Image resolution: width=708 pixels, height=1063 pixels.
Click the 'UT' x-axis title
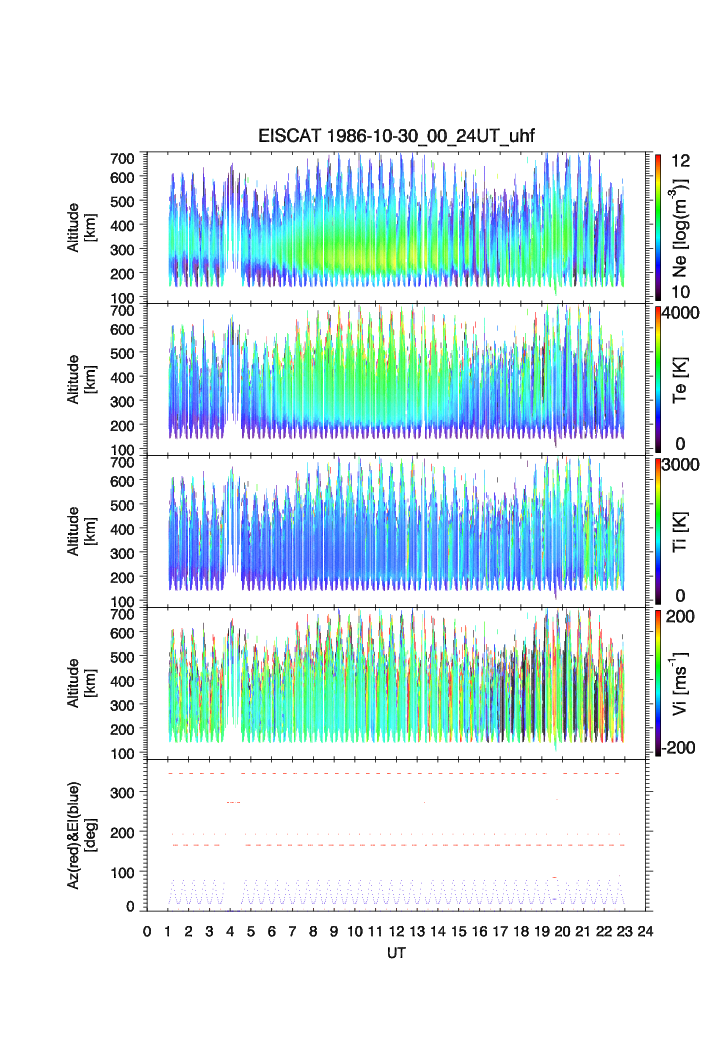pyautogui.click(x=396, y=954)
